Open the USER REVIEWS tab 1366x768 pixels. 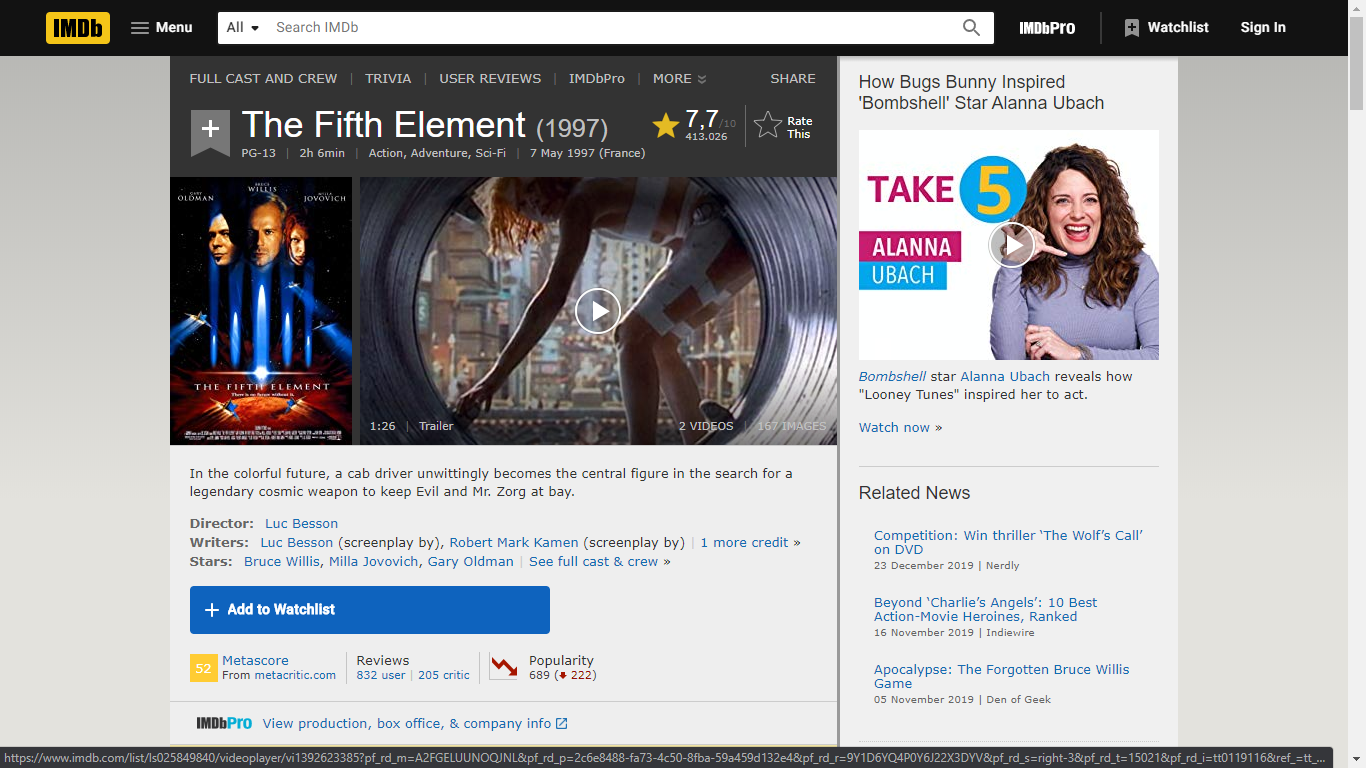coord(490,79)
